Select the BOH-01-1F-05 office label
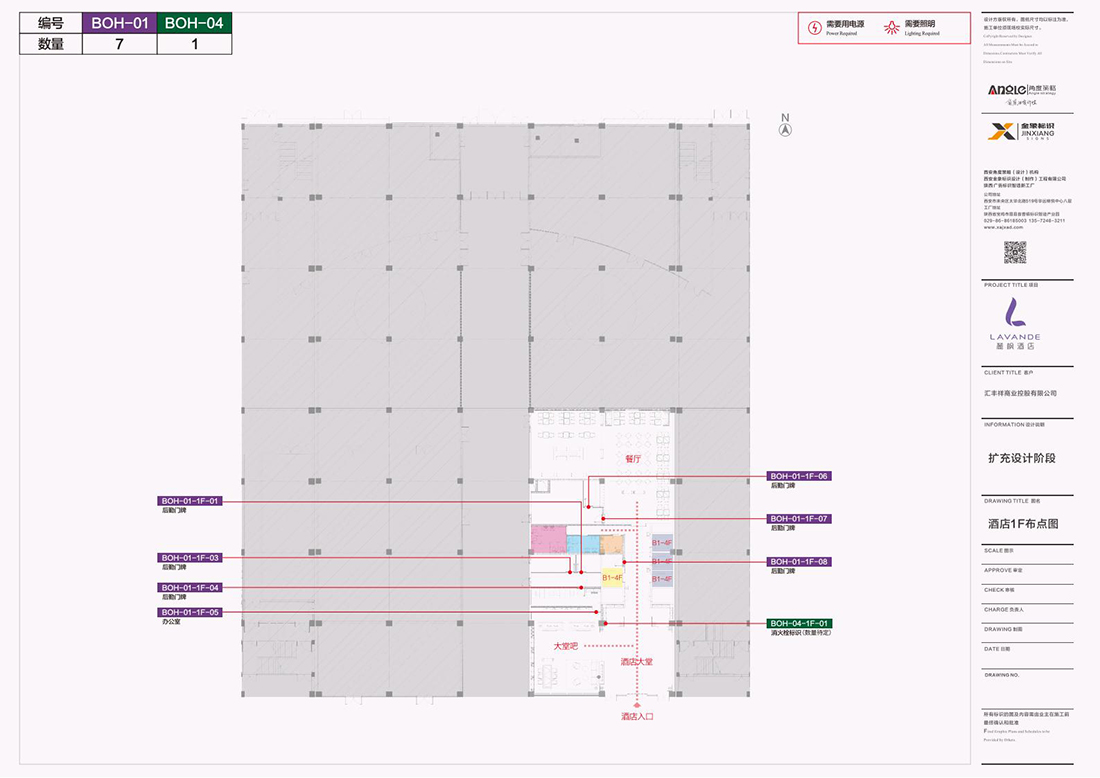The height and width of the screenshot is (778, 1100). [x=189, y=612]
